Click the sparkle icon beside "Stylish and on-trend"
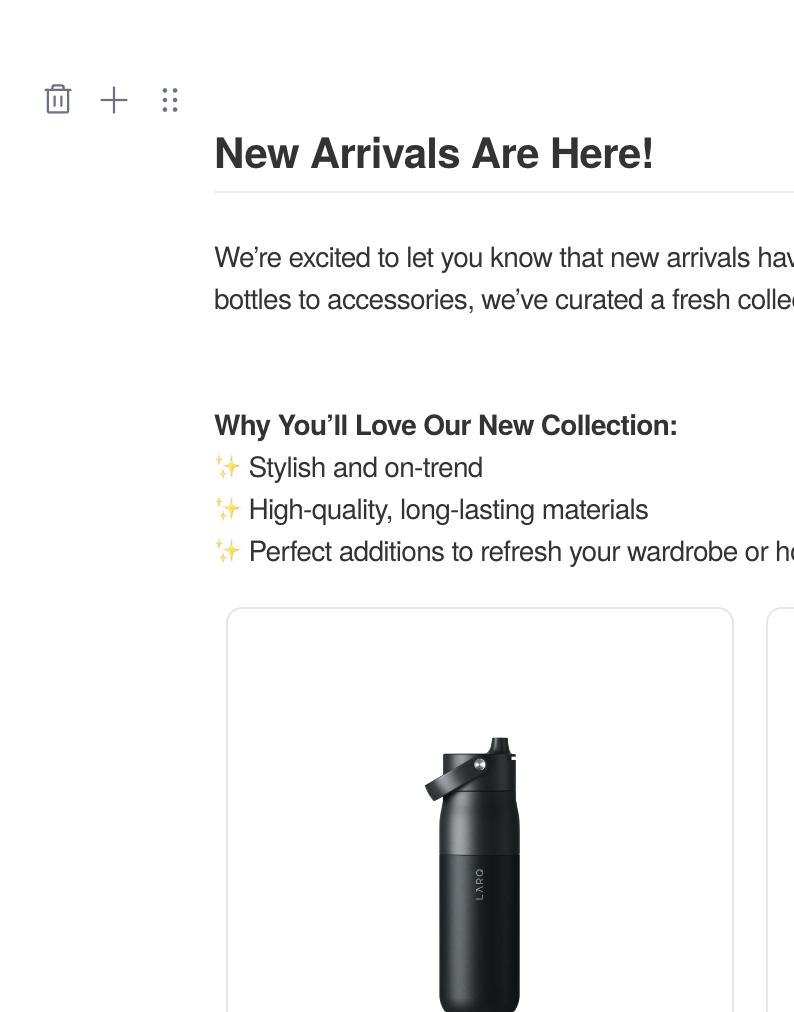Screen dimensions: 794x1012 click(226, 467)
